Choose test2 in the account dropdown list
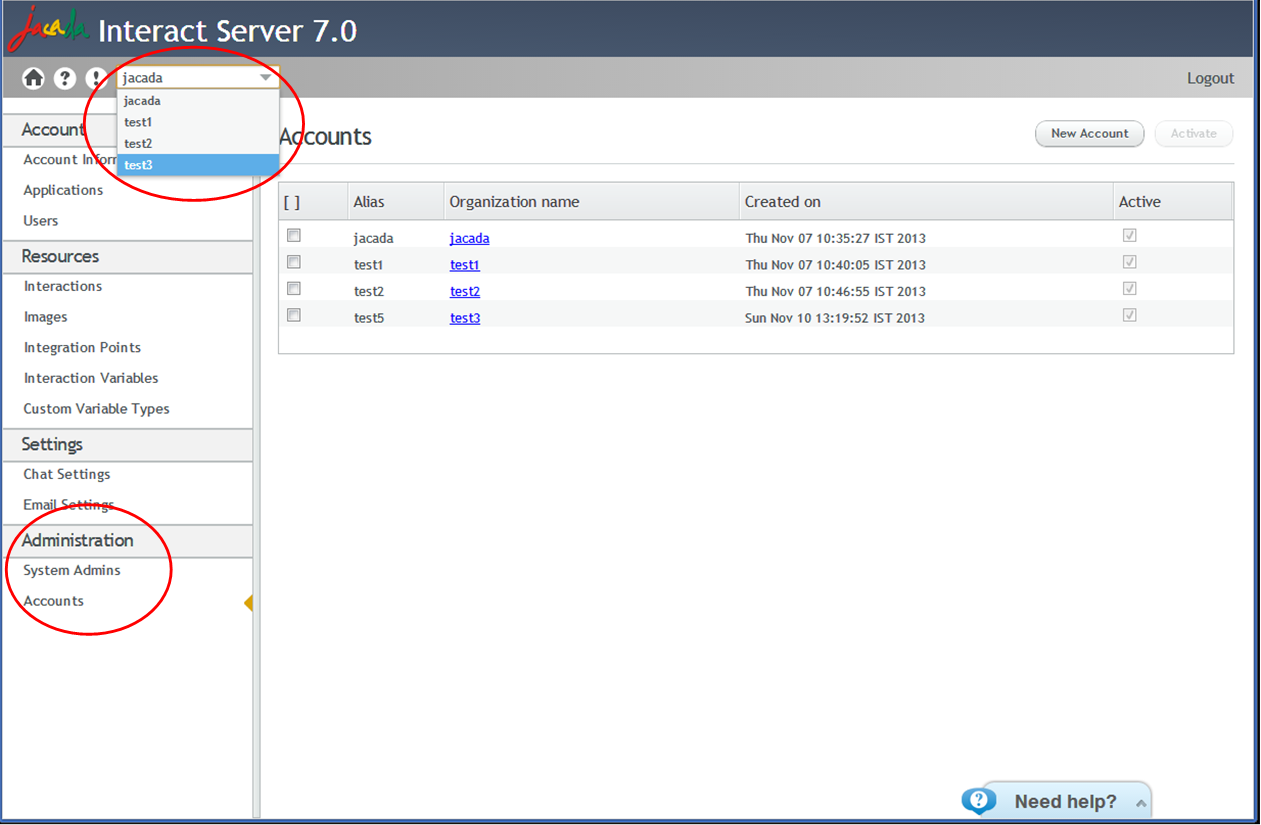 [x=198, y=143]
